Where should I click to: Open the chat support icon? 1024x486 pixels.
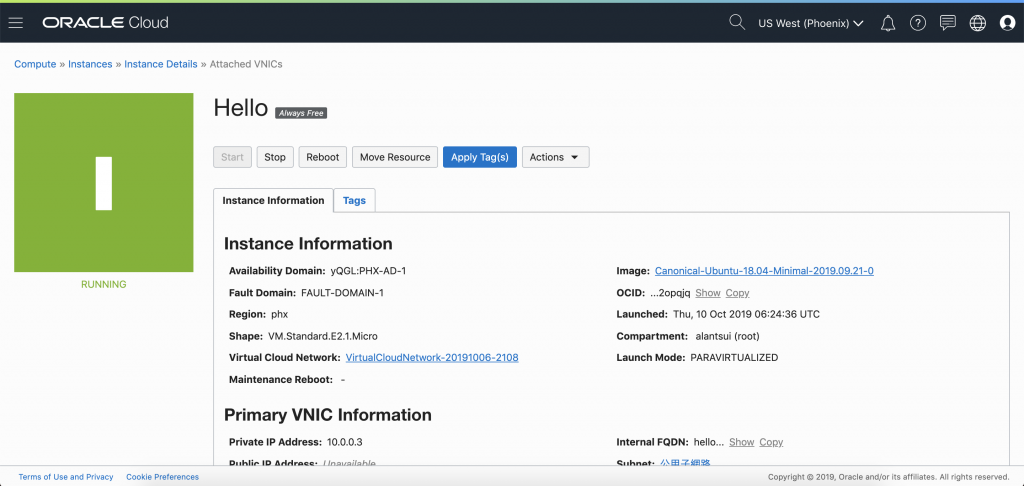coord(948,24)
